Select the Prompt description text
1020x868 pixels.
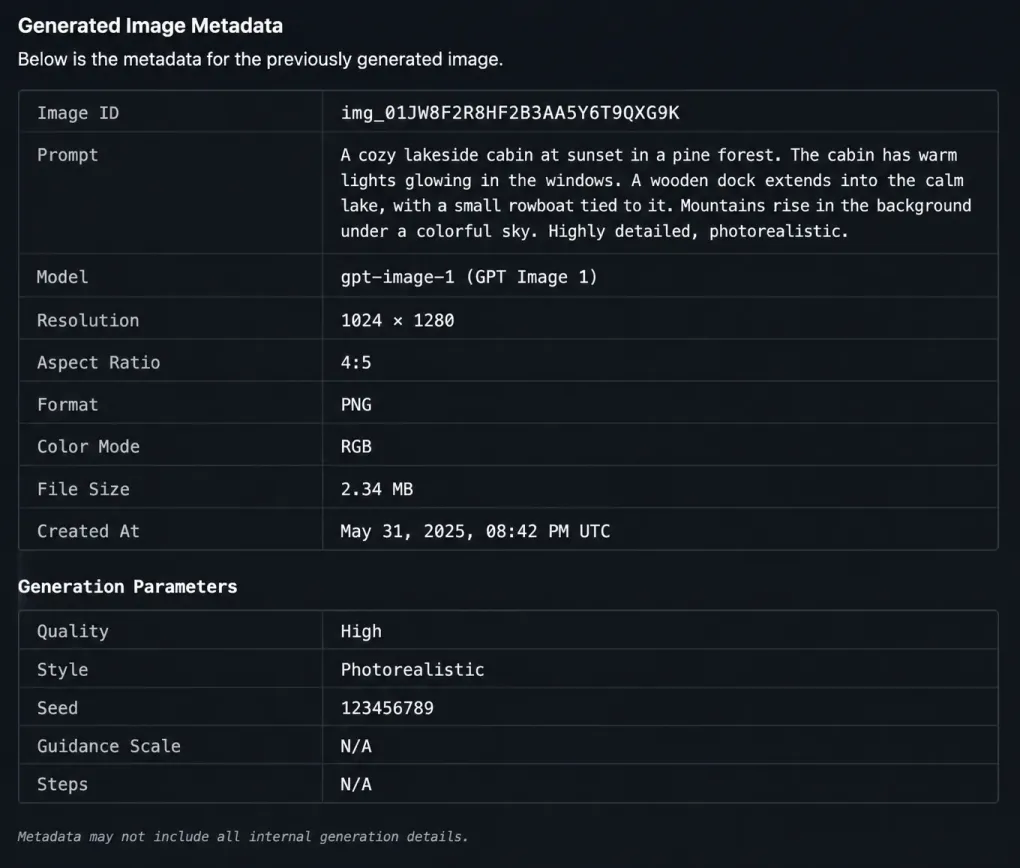pyautogui.click(x=656, y=193)
